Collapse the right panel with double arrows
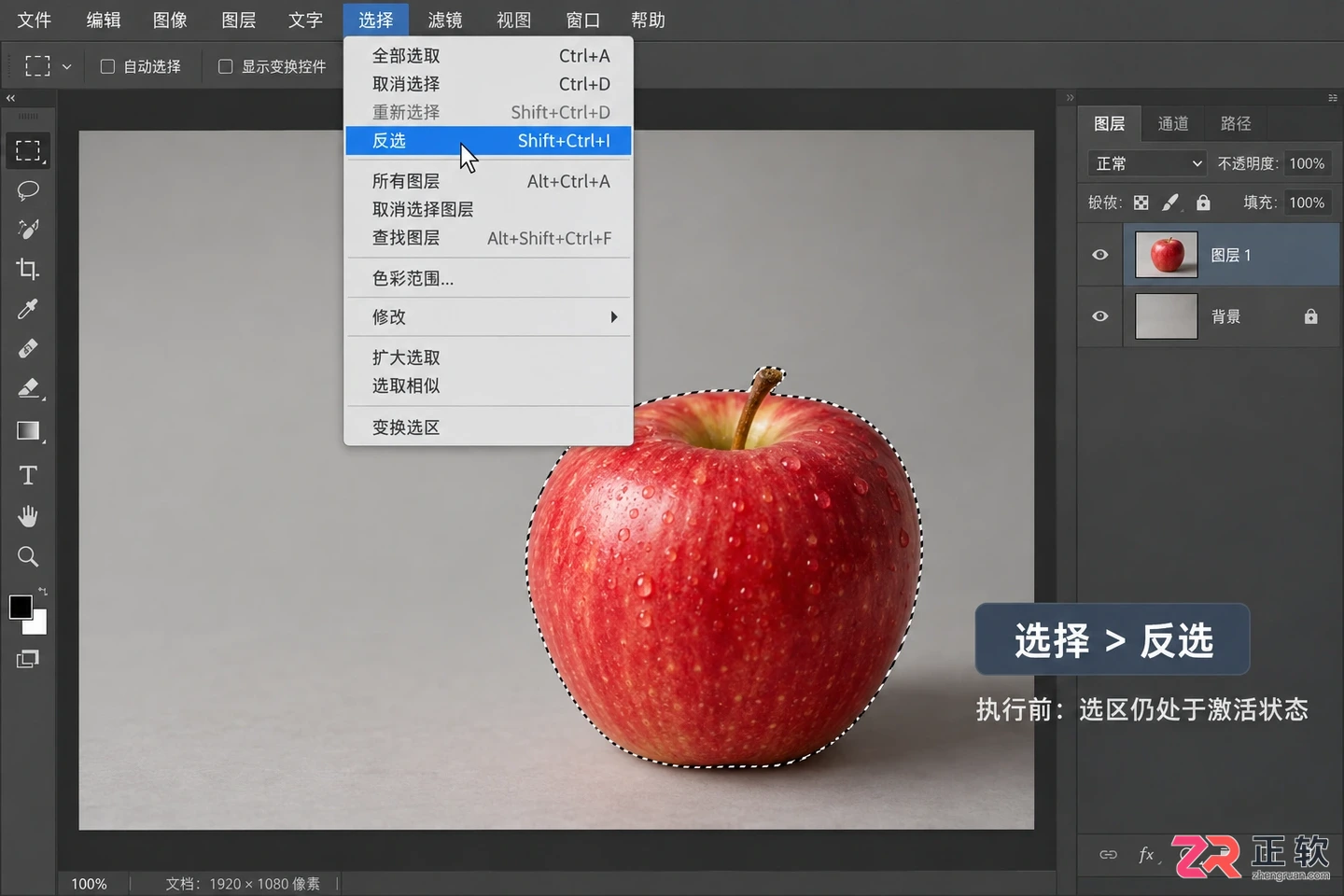1344x896 pixels. [1070, 98]
